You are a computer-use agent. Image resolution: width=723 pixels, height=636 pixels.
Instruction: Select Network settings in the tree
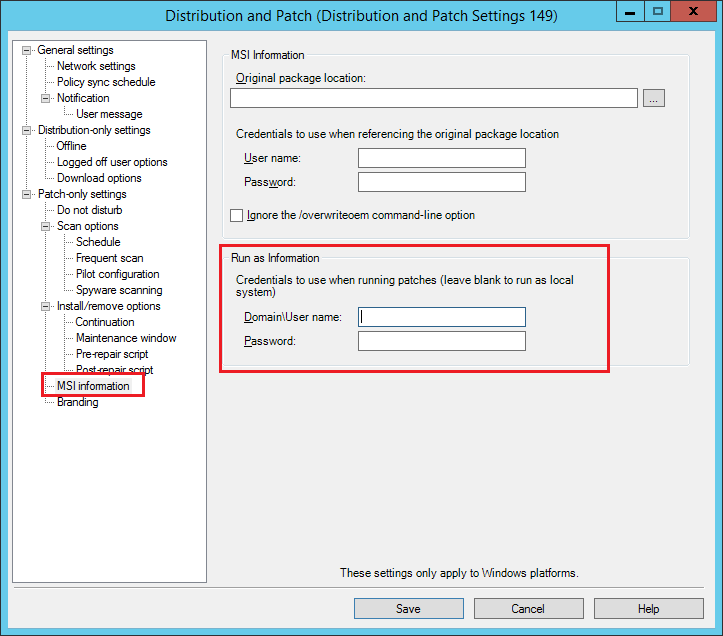click(96, 66)
